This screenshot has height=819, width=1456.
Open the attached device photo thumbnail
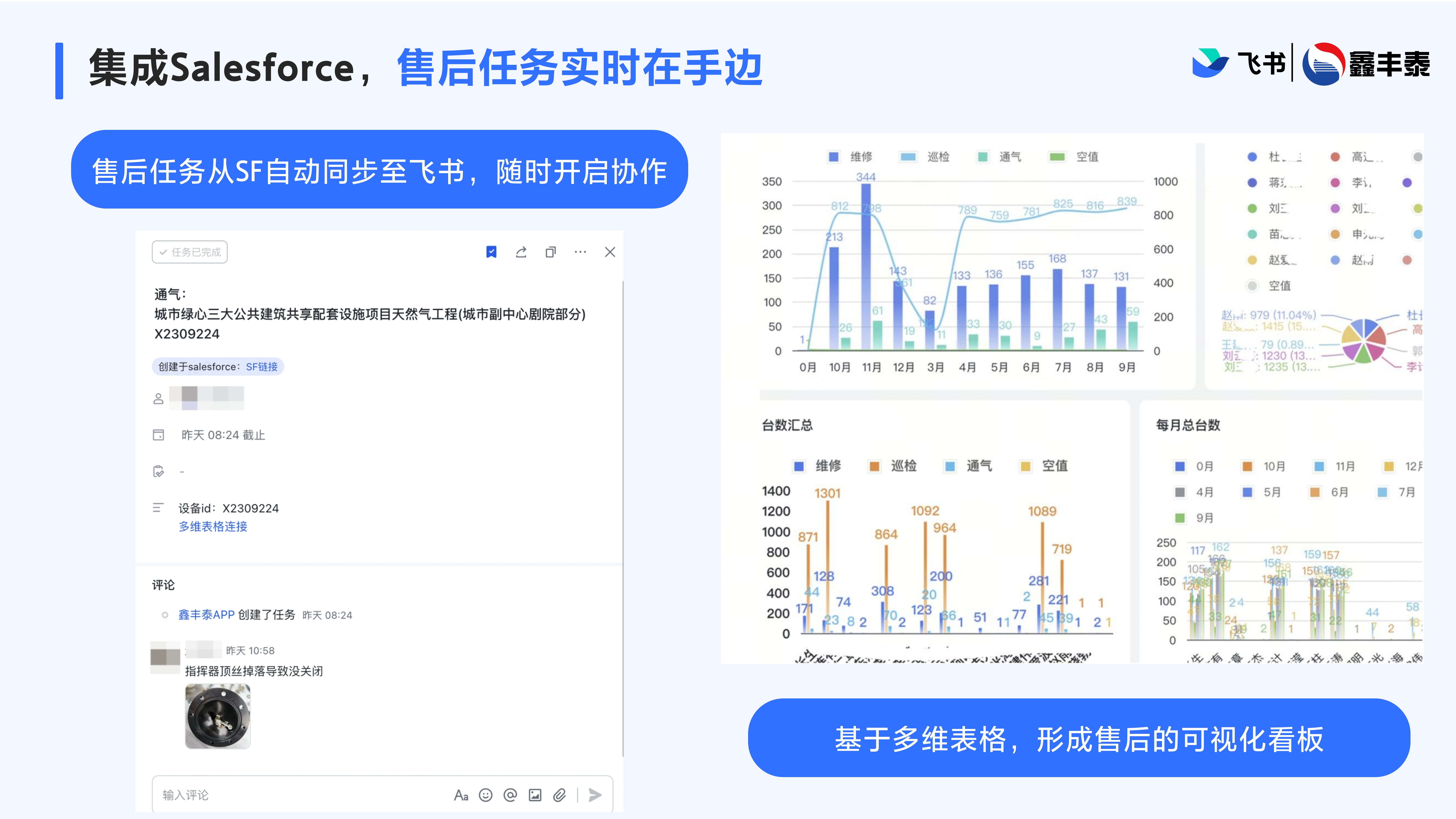218,716
